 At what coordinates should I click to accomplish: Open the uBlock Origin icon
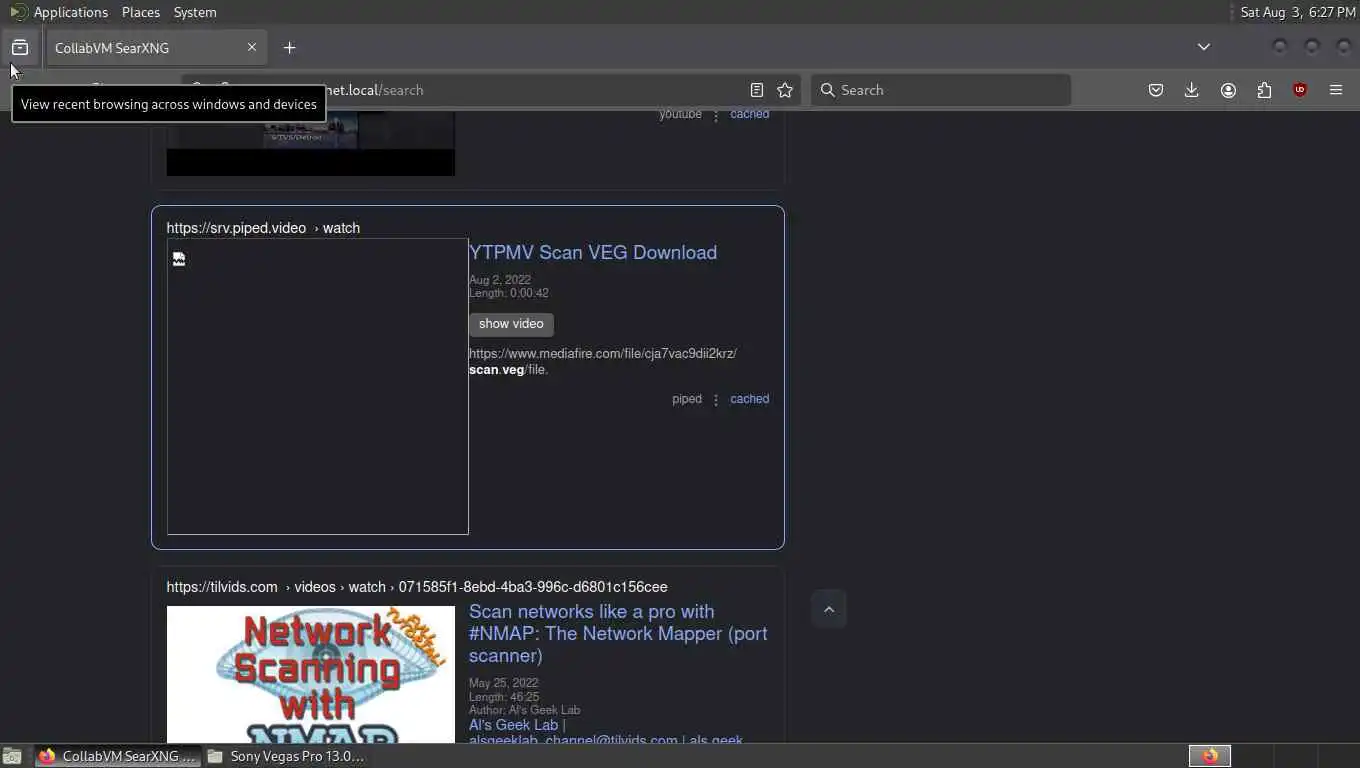[x=1300, y=90]
